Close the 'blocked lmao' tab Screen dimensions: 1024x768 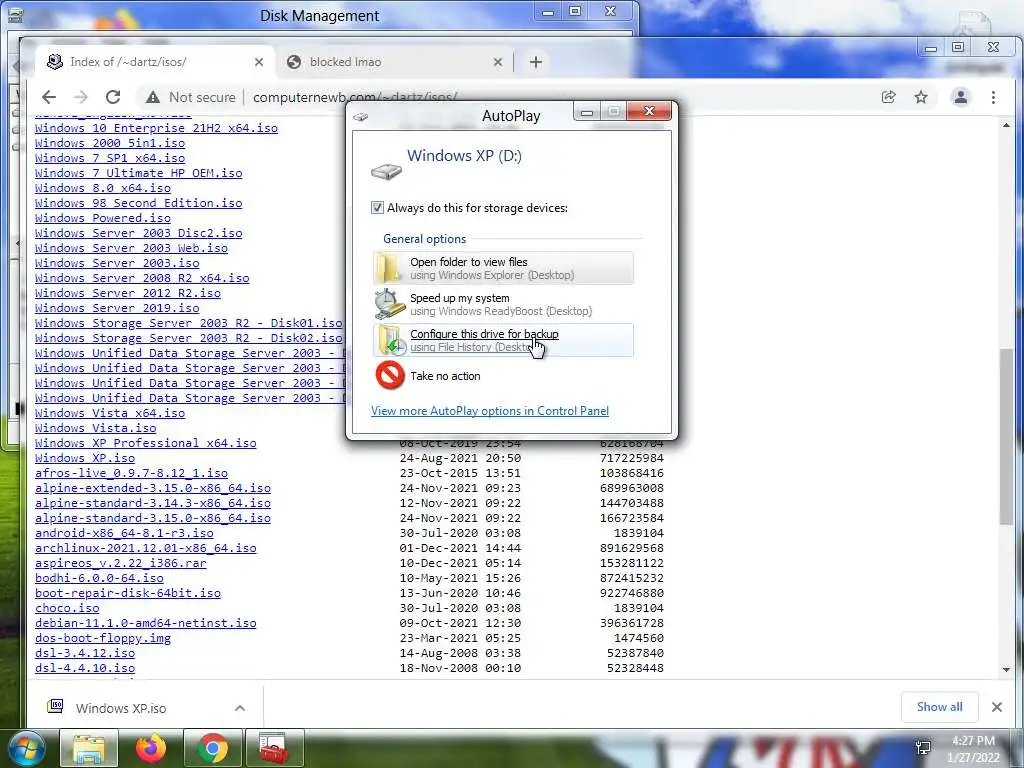(x=498, y=62)
